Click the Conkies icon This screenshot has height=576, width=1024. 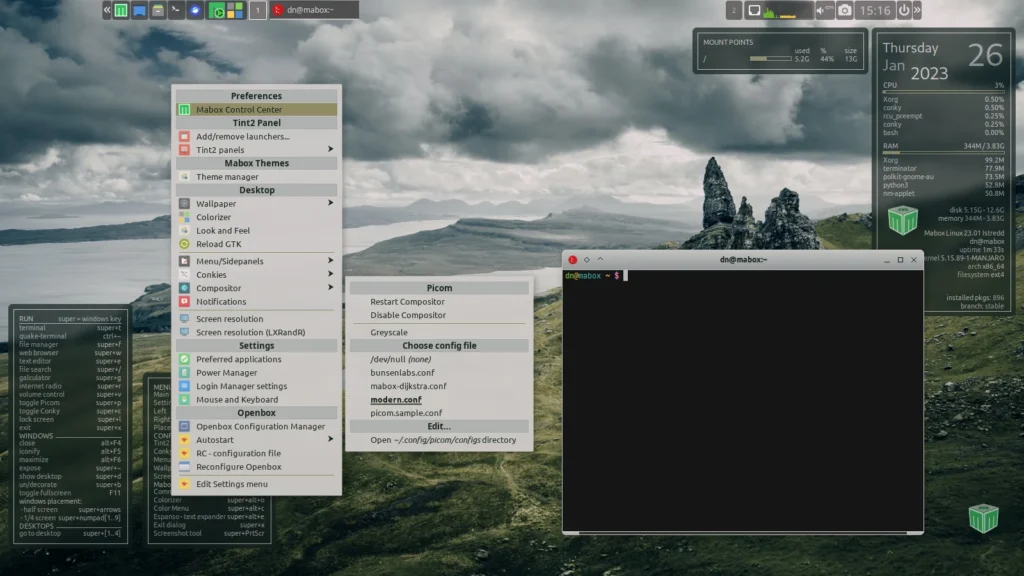pos(184,275)
